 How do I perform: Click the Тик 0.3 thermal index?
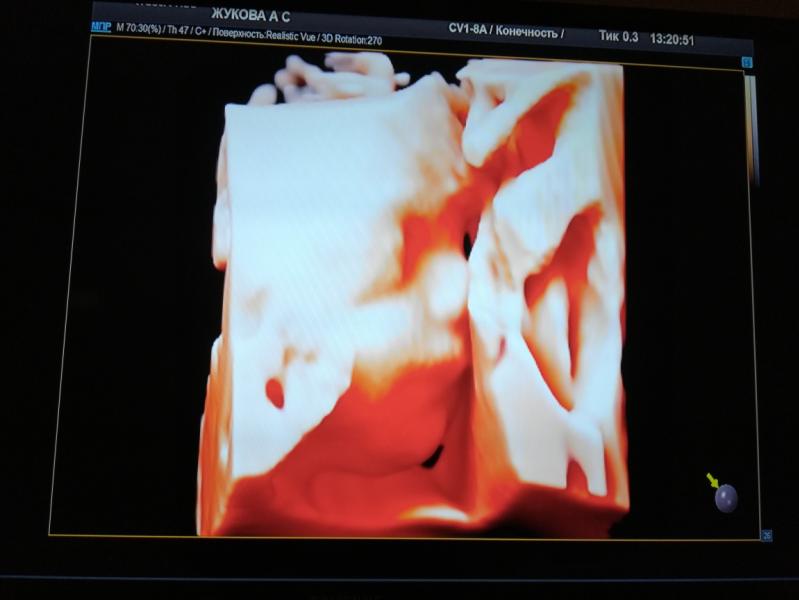tap(617, 36)
